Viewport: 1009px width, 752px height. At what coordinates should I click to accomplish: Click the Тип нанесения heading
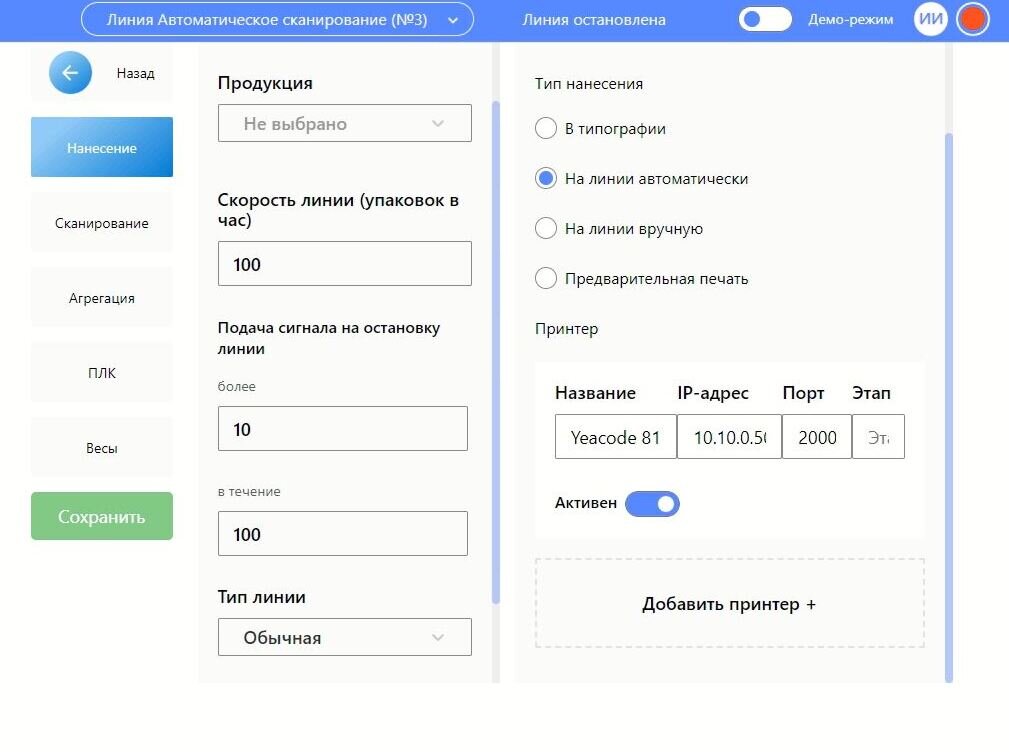589,84
